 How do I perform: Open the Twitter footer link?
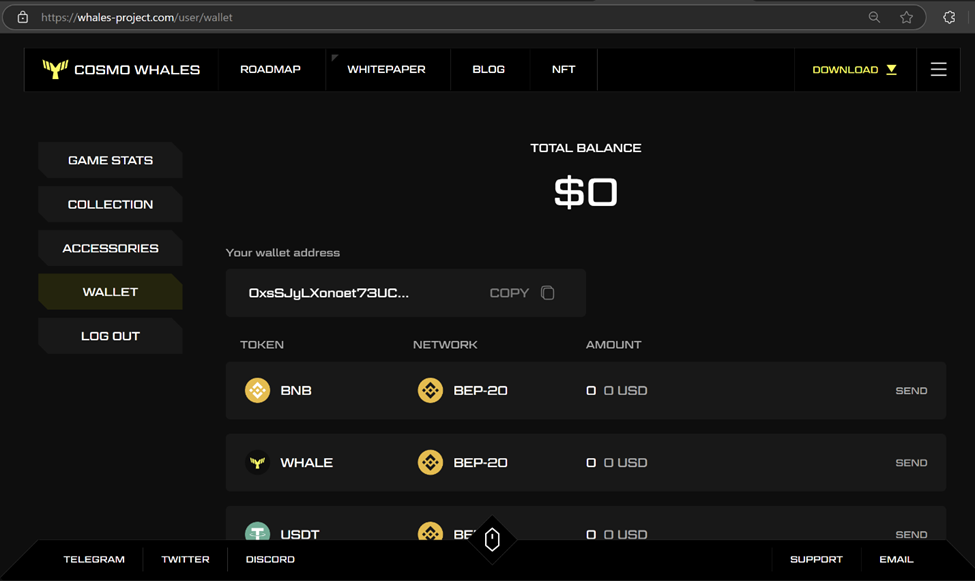(185, 559)
